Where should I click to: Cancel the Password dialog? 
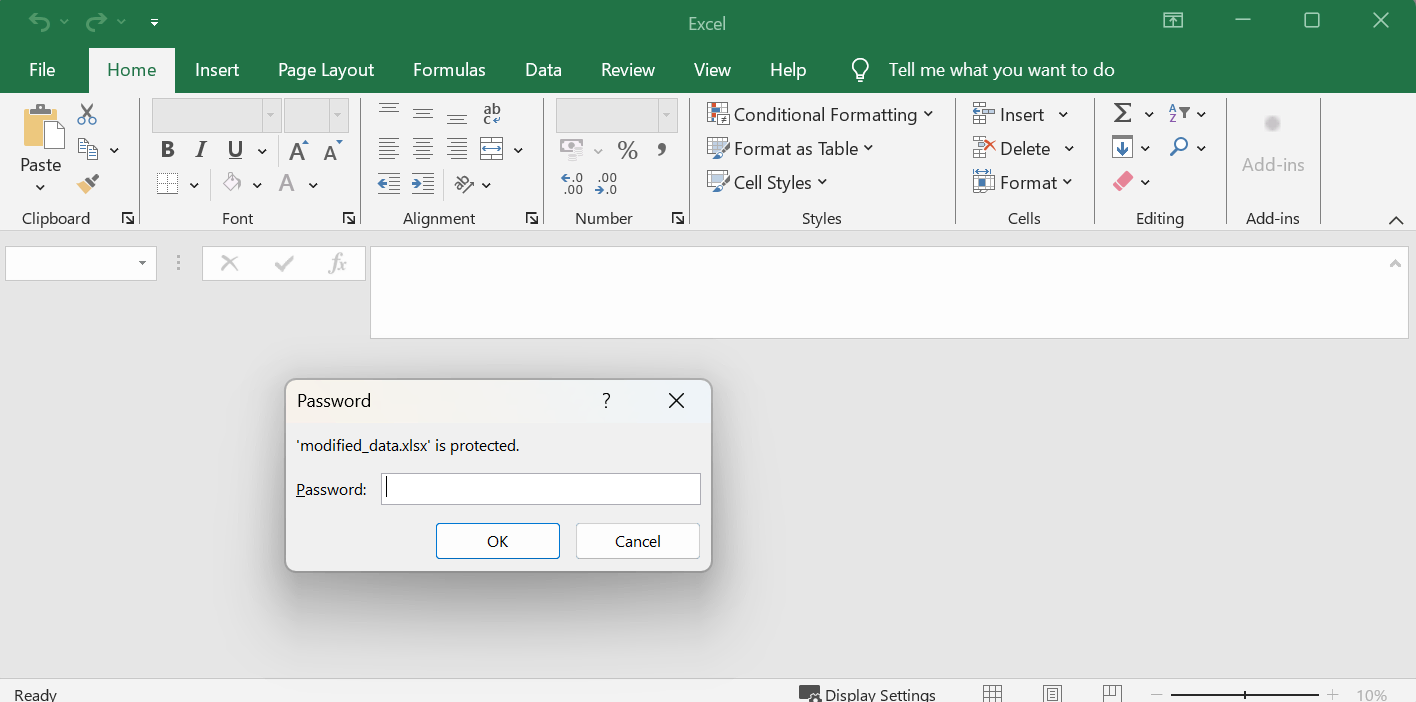pos(637,541)
